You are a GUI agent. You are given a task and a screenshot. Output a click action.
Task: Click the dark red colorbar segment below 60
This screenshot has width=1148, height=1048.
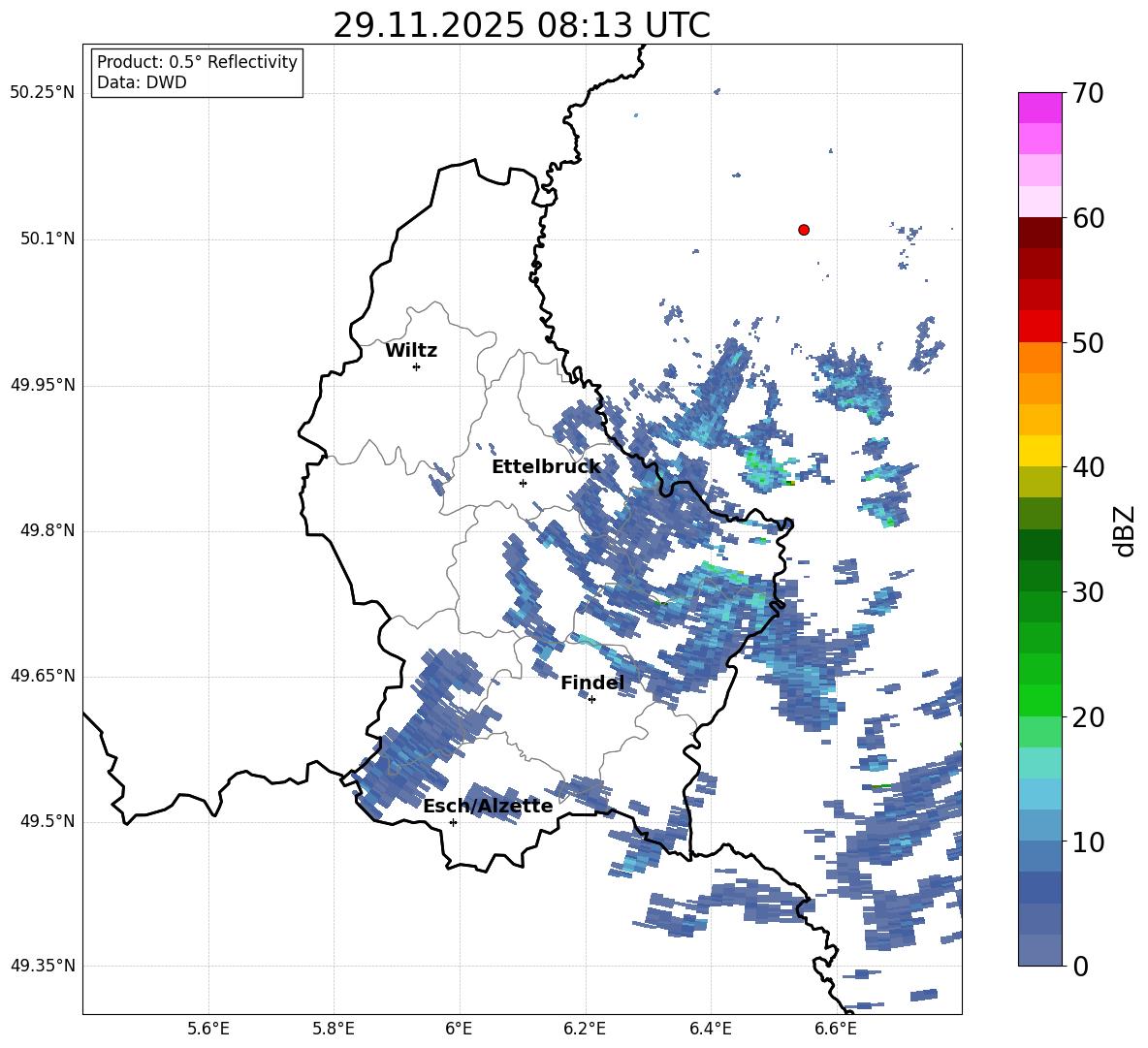click(1039, 233)
